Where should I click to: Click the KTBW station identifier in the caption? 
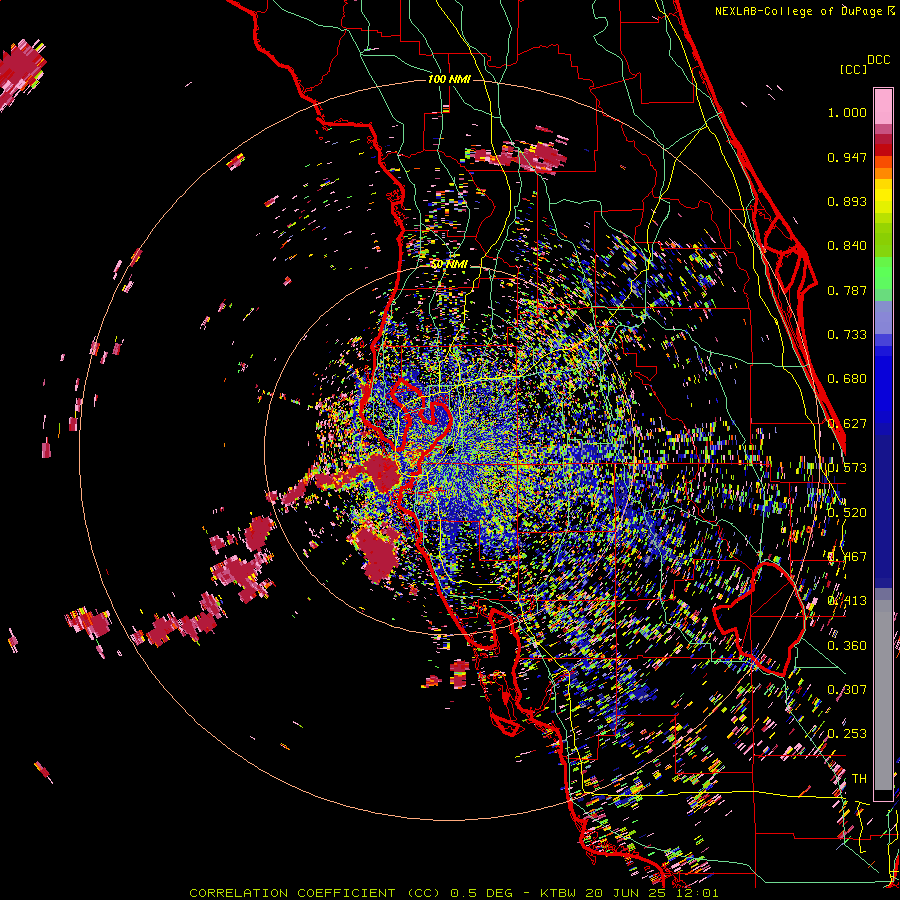coord(560,893)
